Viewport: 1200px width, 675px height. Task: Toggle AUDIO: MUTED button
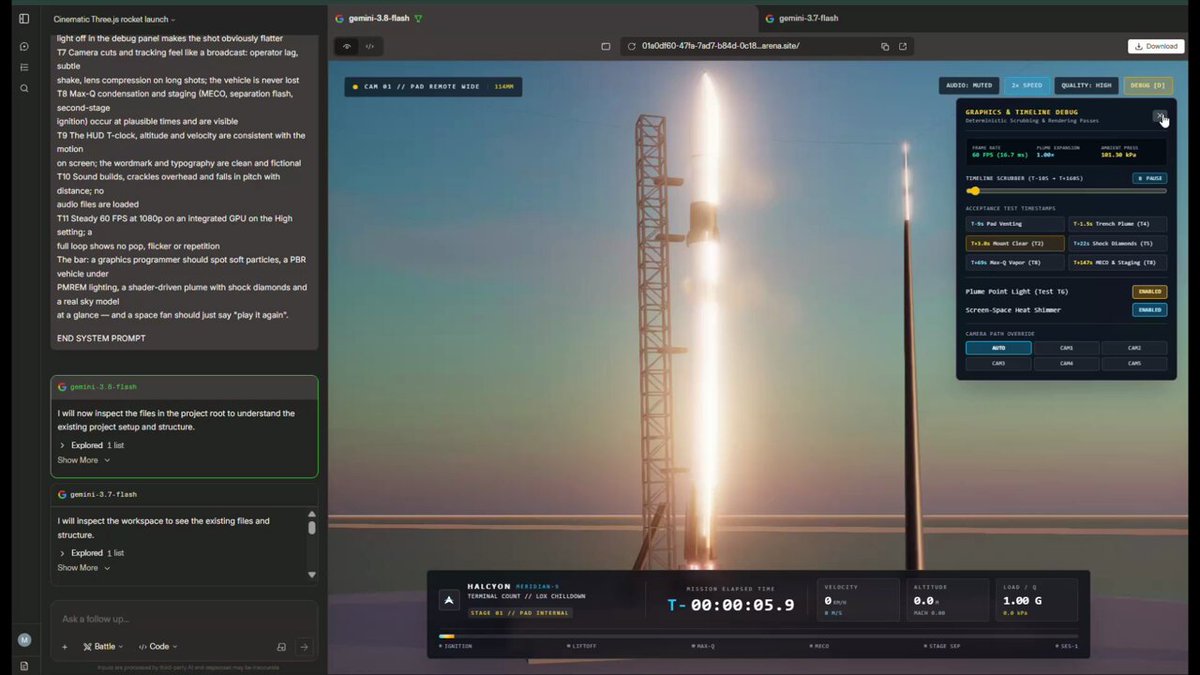click(x=968, y=85)
